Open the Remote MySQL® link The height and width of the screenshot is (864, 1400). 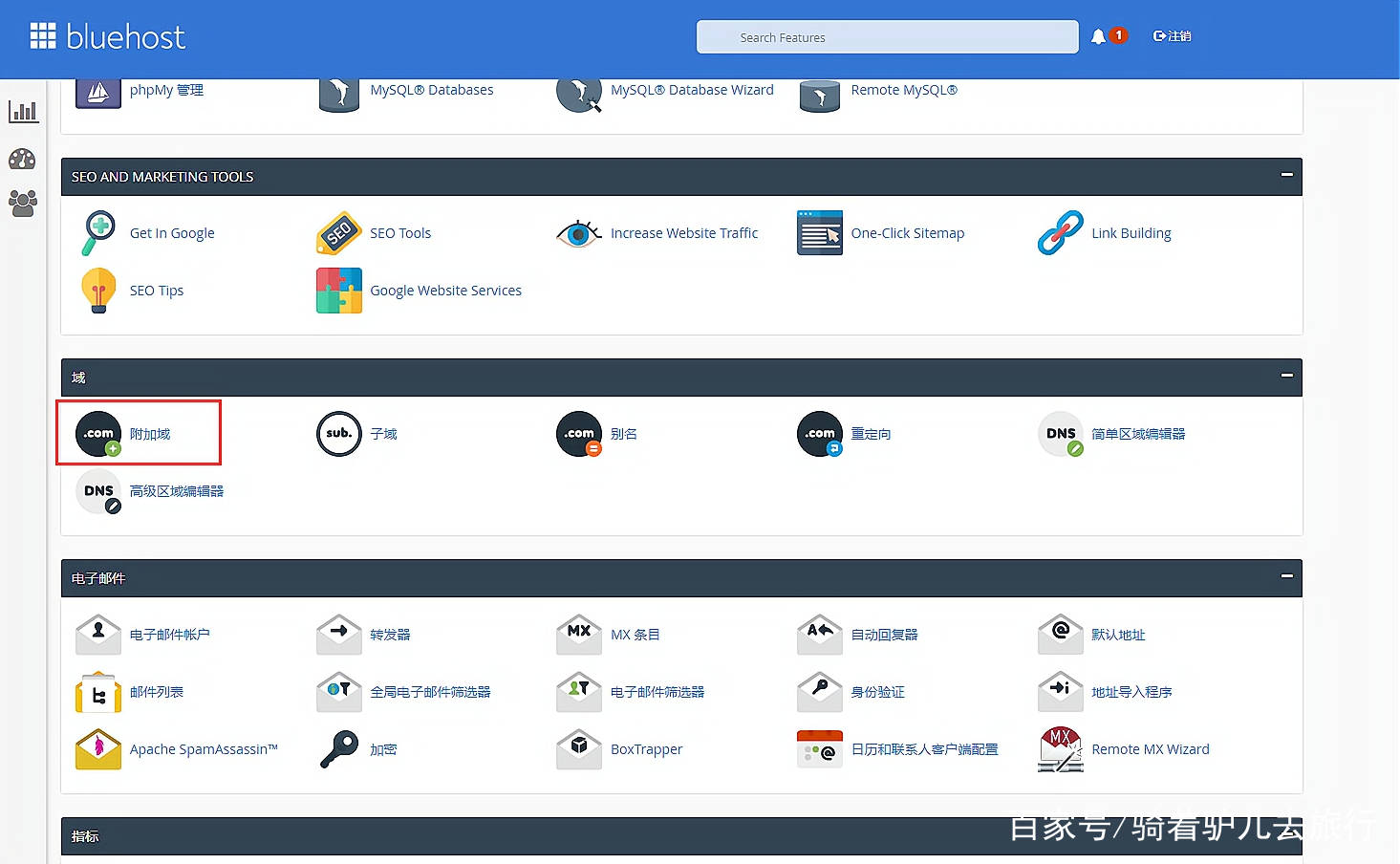pos(904,90)
